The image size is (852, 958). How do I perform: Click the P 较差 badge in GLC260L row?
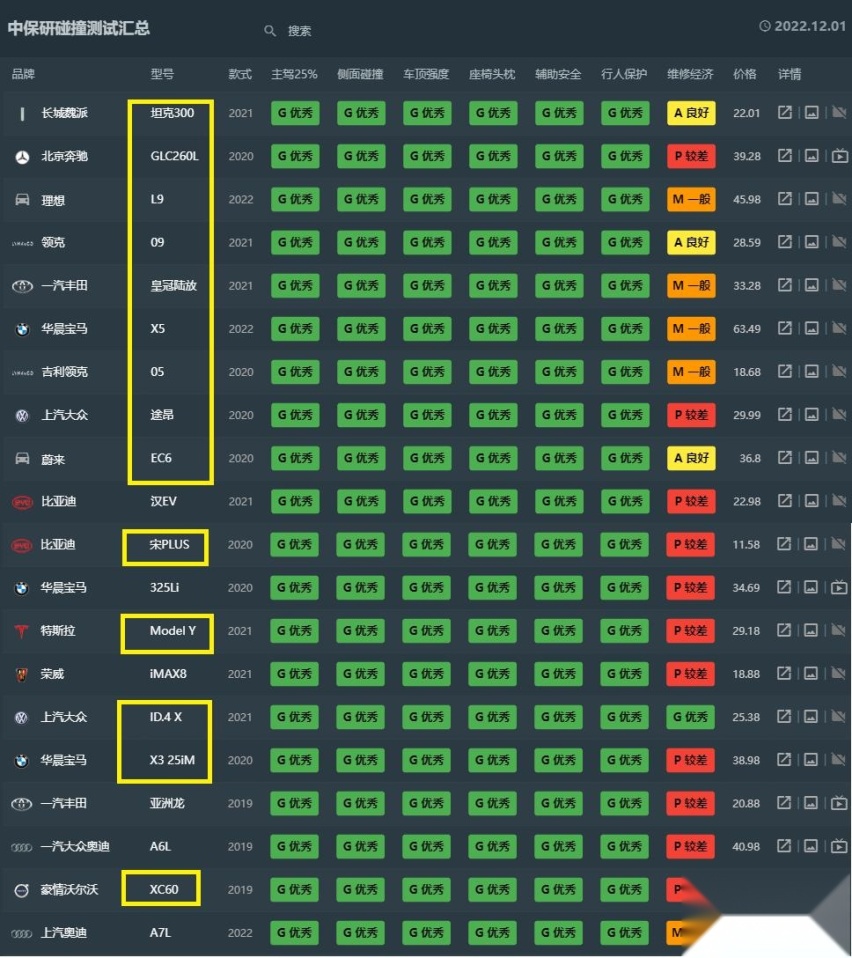[x=691, y=156]
